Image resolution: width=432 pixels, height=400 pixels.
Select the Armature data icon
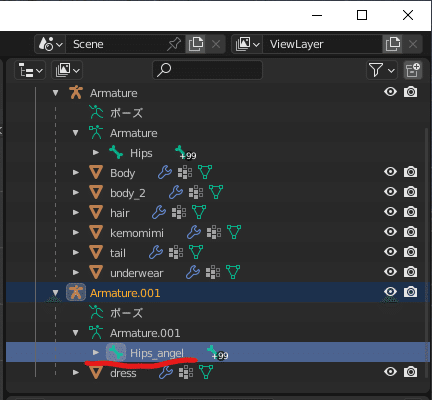pyautogui.click(x=96, y=132)
